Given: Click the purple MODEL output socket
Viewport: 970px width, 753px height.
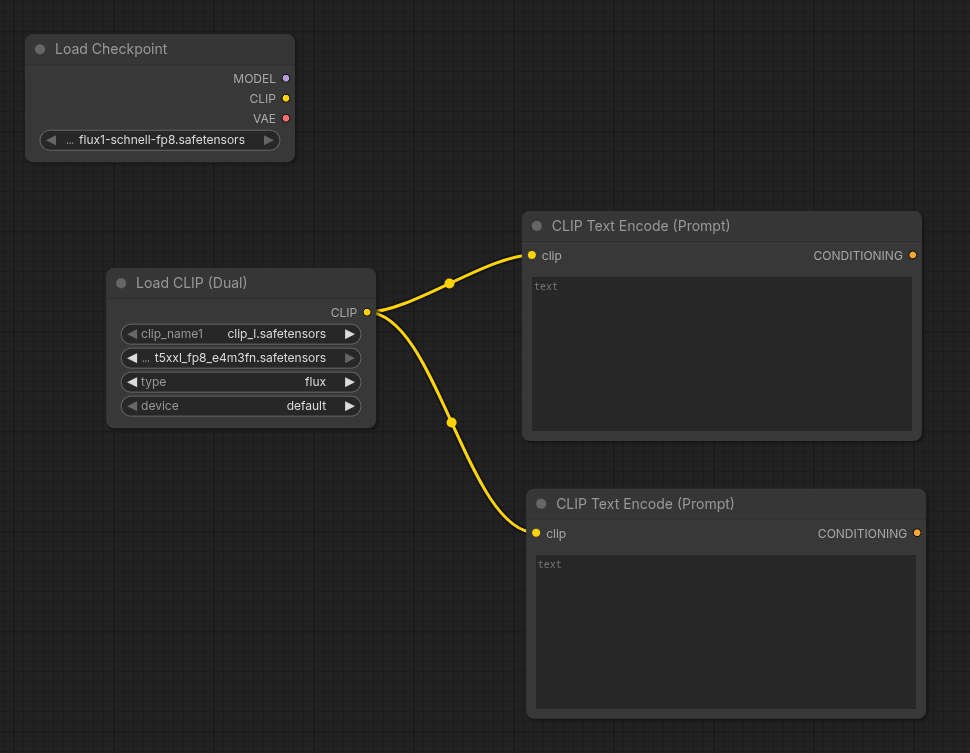Looking at the screenshot, I should tap(286, 79).
